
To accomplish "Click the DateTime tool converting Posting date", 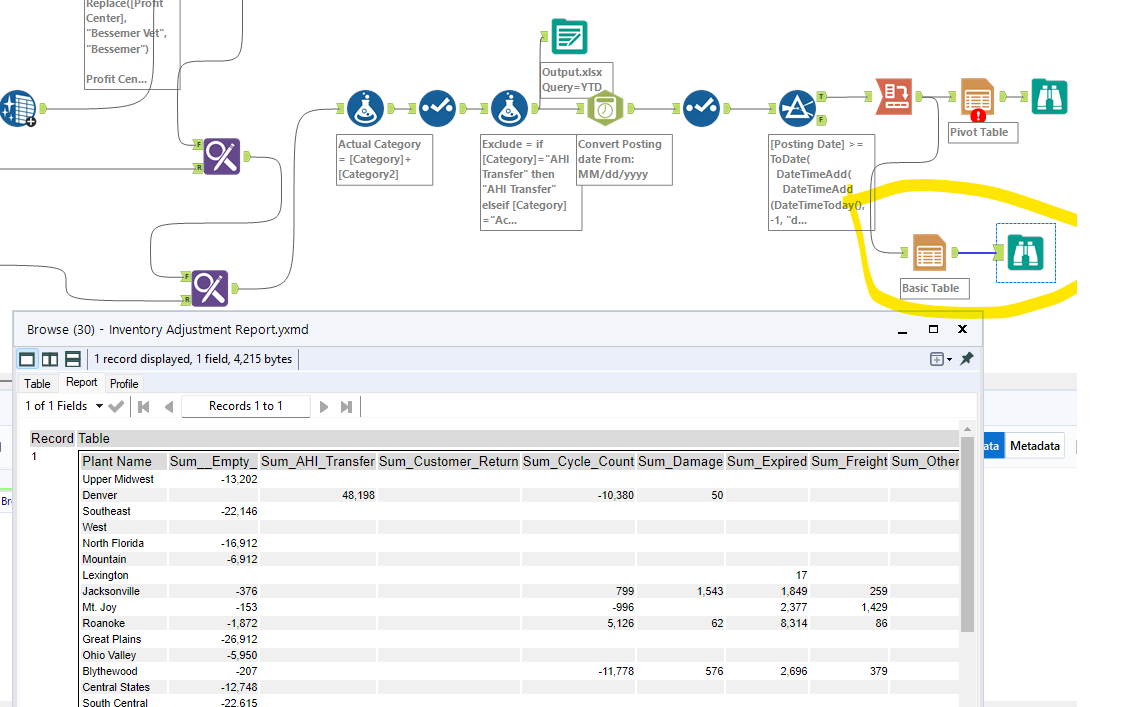I will (x=606, y=108).
